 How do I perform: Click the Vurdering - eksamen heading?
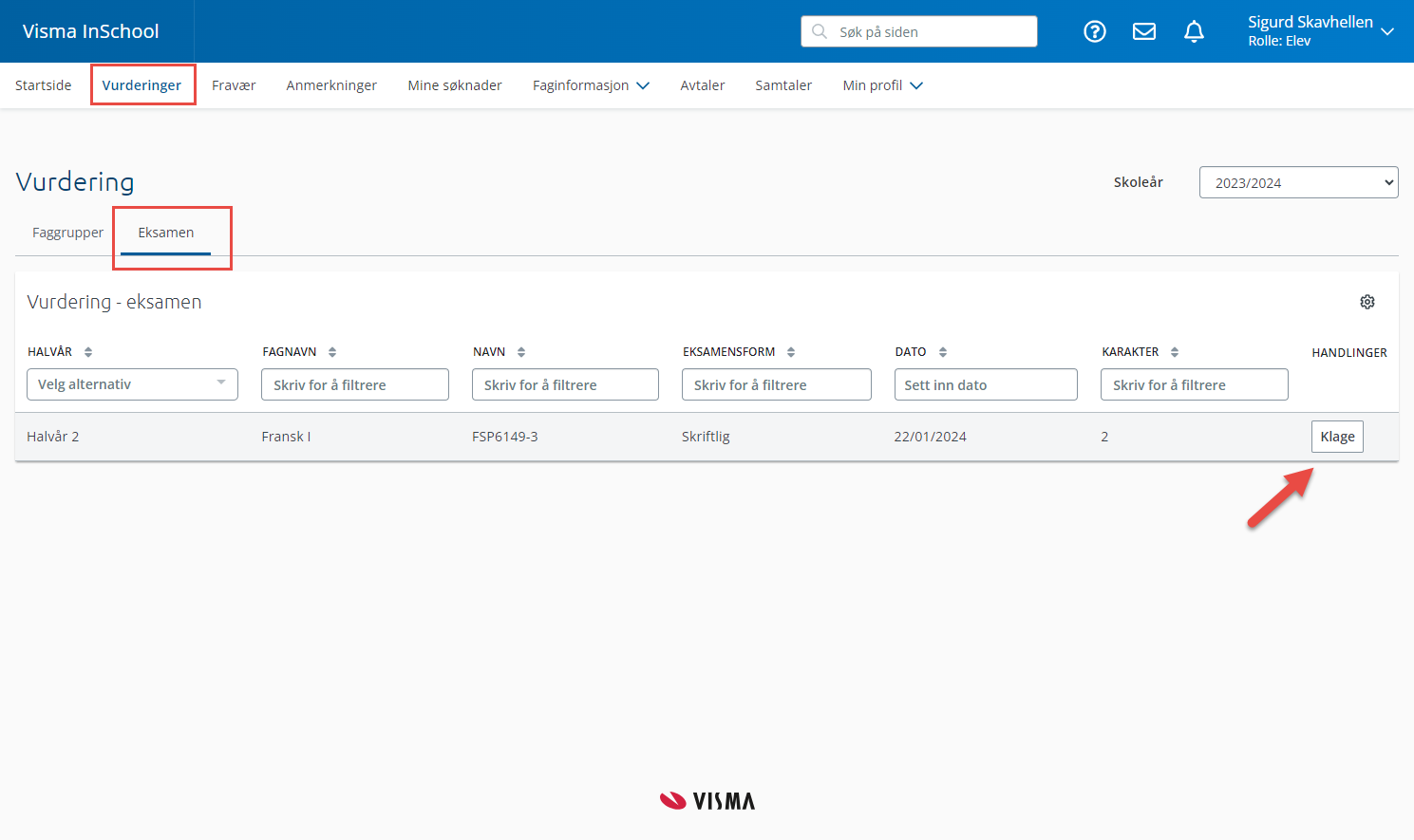(x=114, y=302)
